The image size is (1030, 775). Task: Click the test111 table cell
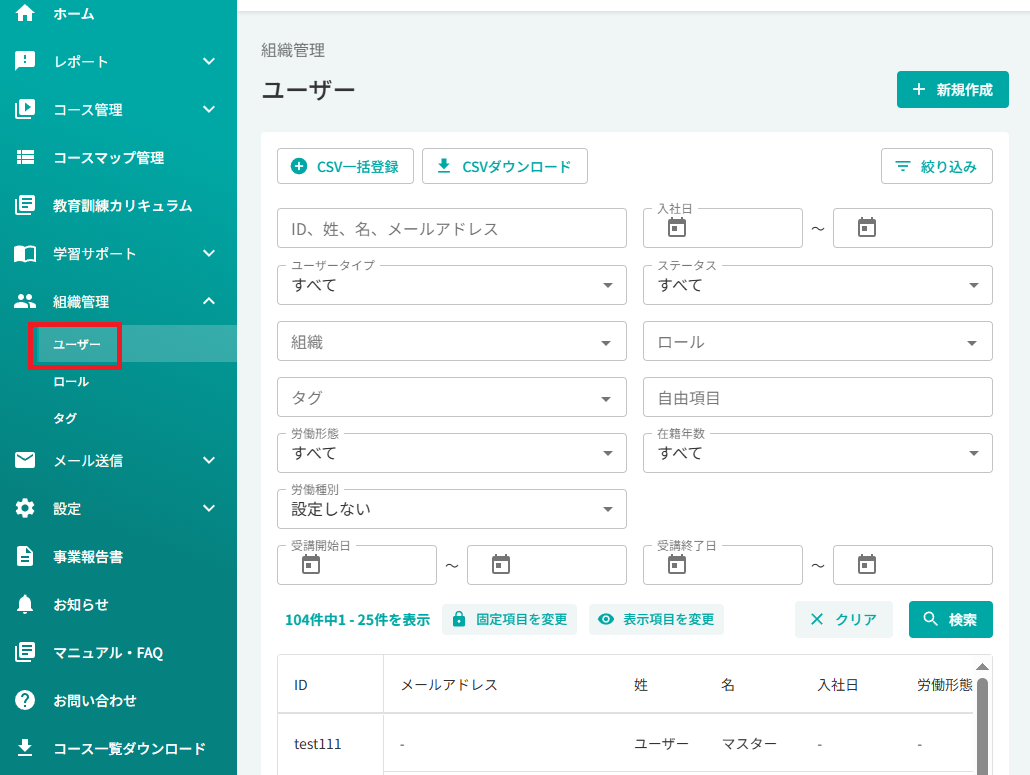coord(317,744)
